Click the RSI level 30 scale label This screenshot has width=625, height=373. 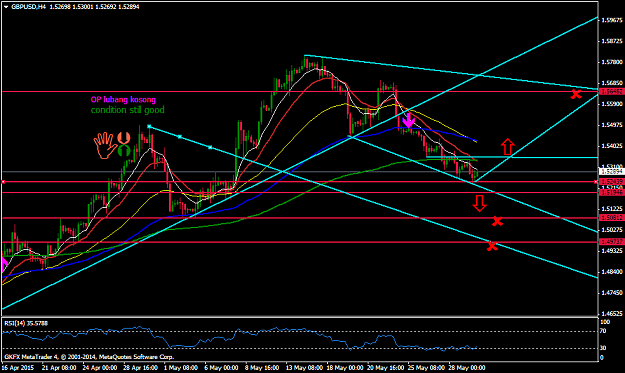coord(603,348)
